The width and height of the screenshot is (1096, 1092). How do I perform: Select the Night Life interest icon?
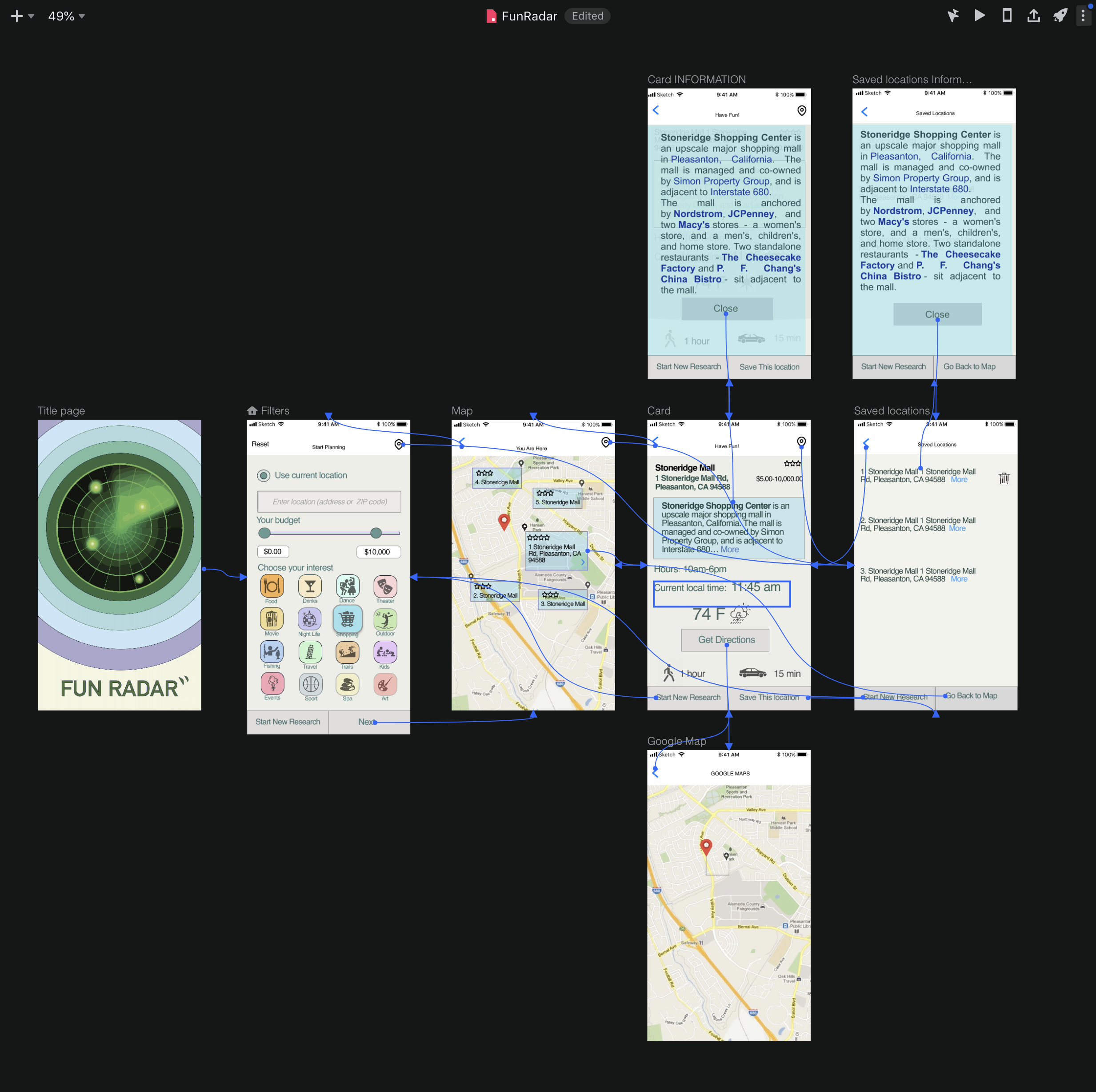pos(309,618)
